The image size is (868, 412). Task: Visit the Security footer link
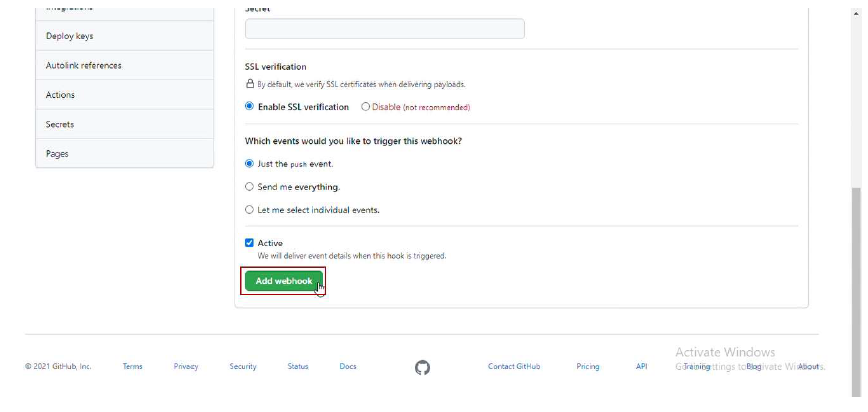(x=243, y=367)
